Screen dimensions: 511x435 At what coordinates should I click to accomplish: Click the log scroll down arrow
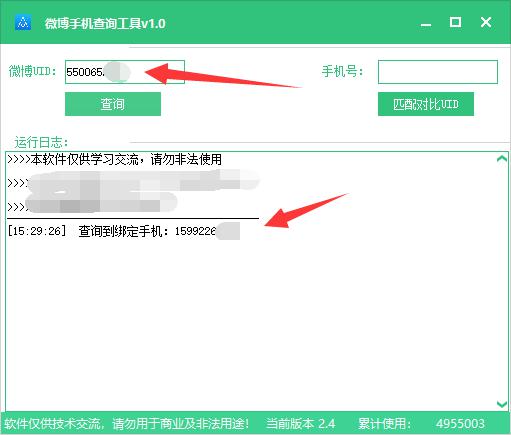[502, 404]
